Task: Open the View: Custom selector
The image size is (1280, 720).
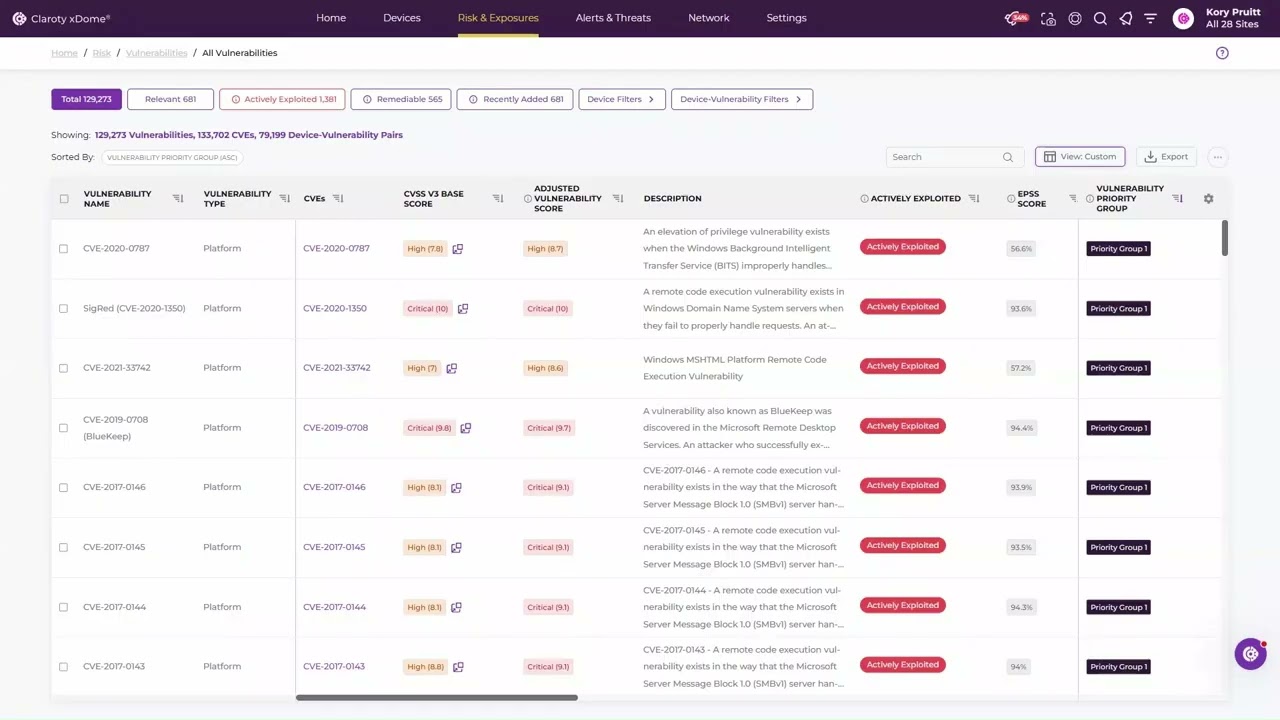Action: 1080,157
